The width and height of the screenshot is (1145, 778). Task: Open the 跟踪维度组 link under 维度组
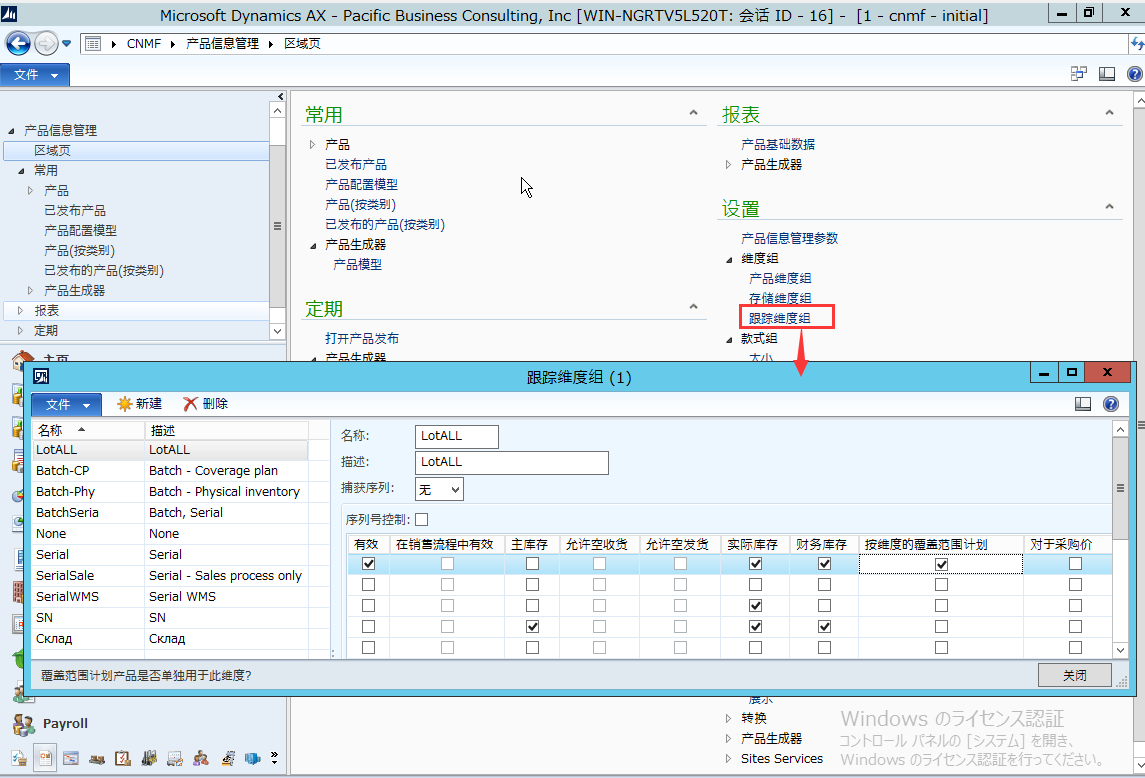(x=779, y=319)
